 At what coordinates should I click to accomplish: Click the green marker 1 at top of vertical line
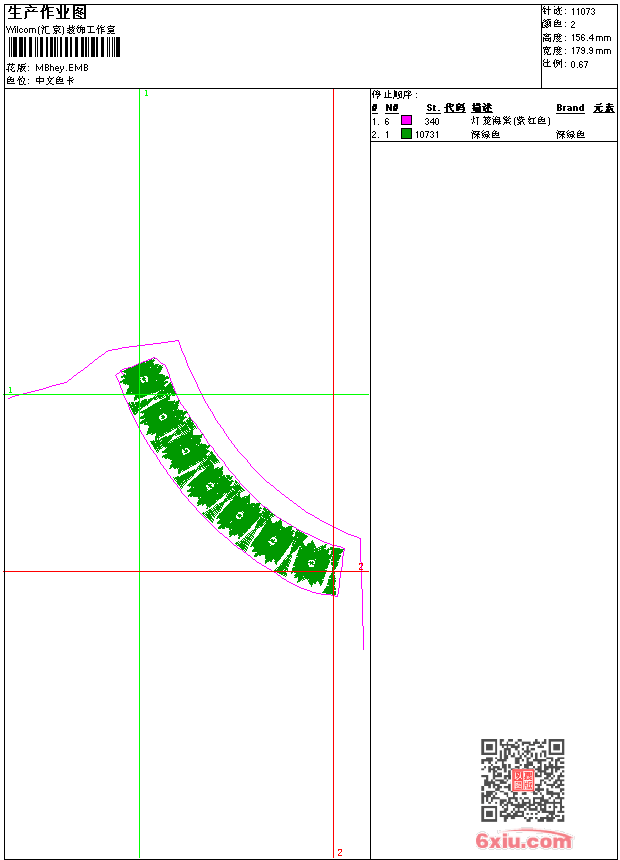point(146,94)
